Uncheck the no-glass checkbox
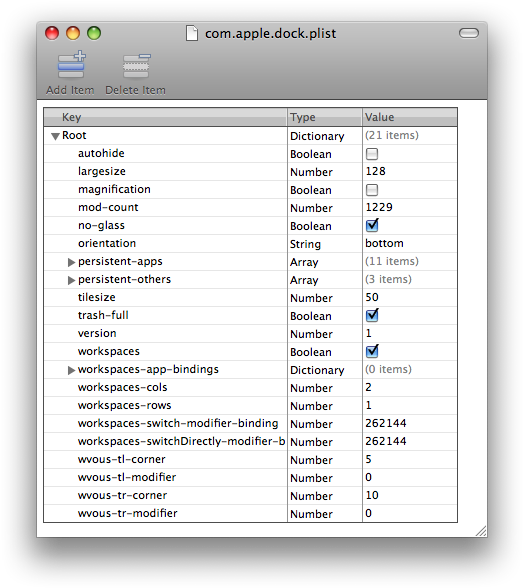 [x=372, y=225]
